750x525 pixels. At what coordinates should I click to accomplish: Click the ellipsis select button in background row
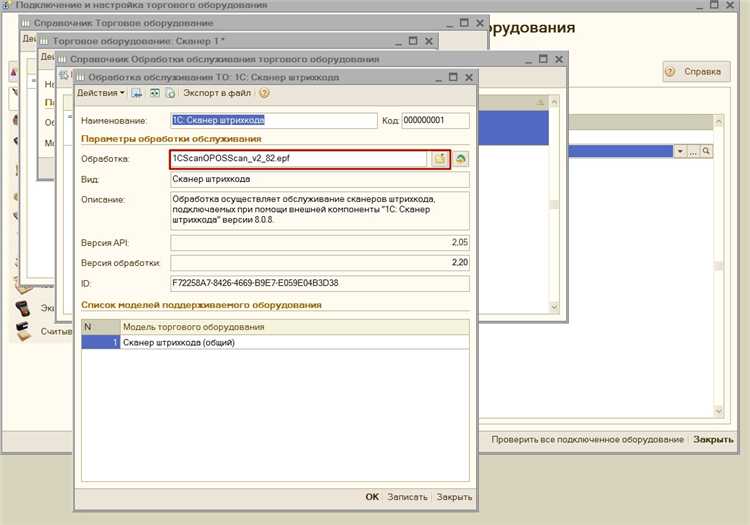[x=693, y=150]
